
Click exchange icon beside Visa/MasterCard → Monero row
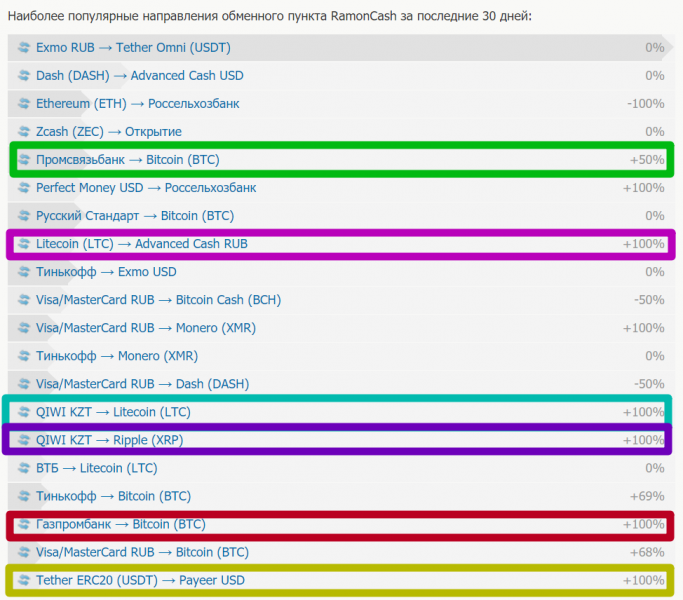pyautogui.click(x=24, y=328)
